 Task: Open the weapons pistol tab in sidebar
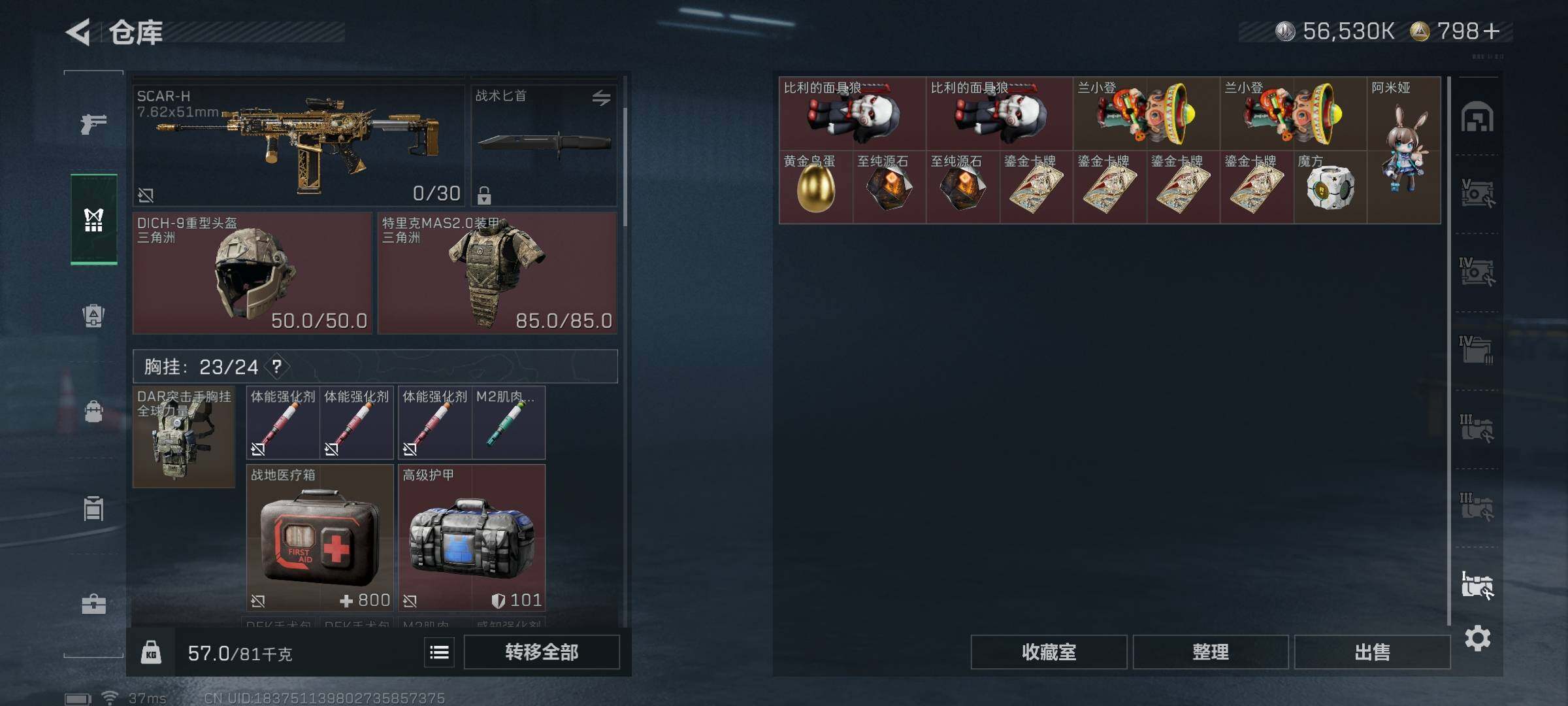93,123
